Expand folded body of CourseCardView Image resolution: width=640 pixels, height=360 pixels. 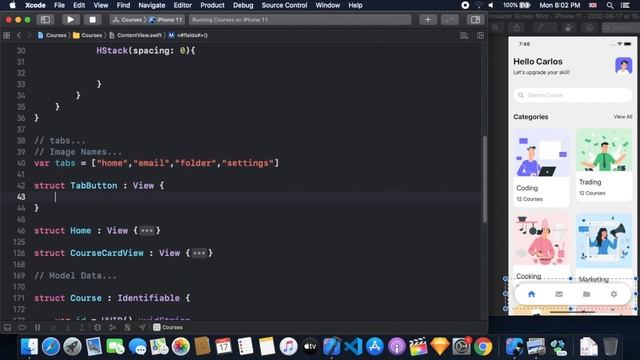pyautogui.click(x=199, y=253)
